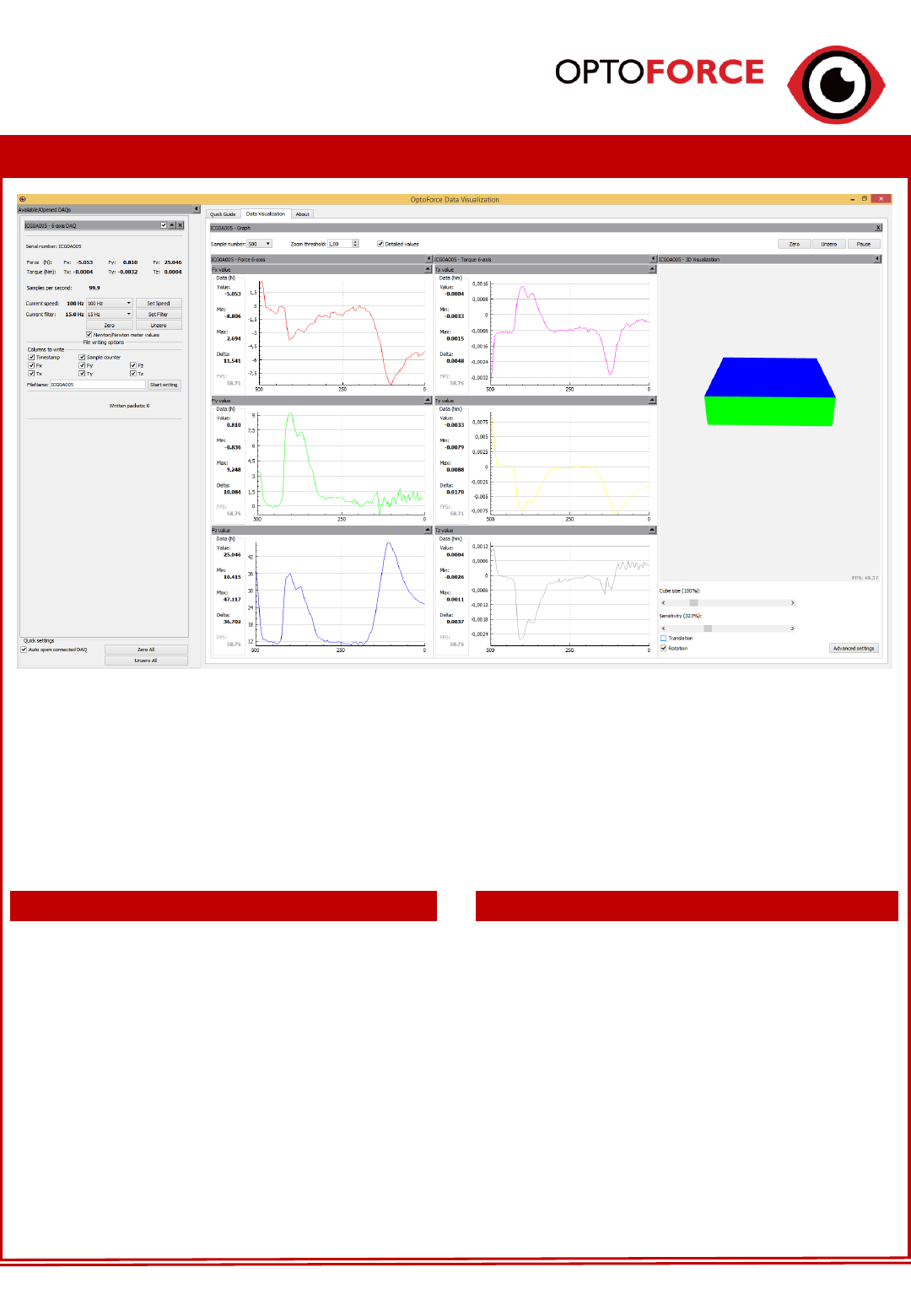
Task: Toggle the Tx column checkbox
Action: [x=31, y=374]
